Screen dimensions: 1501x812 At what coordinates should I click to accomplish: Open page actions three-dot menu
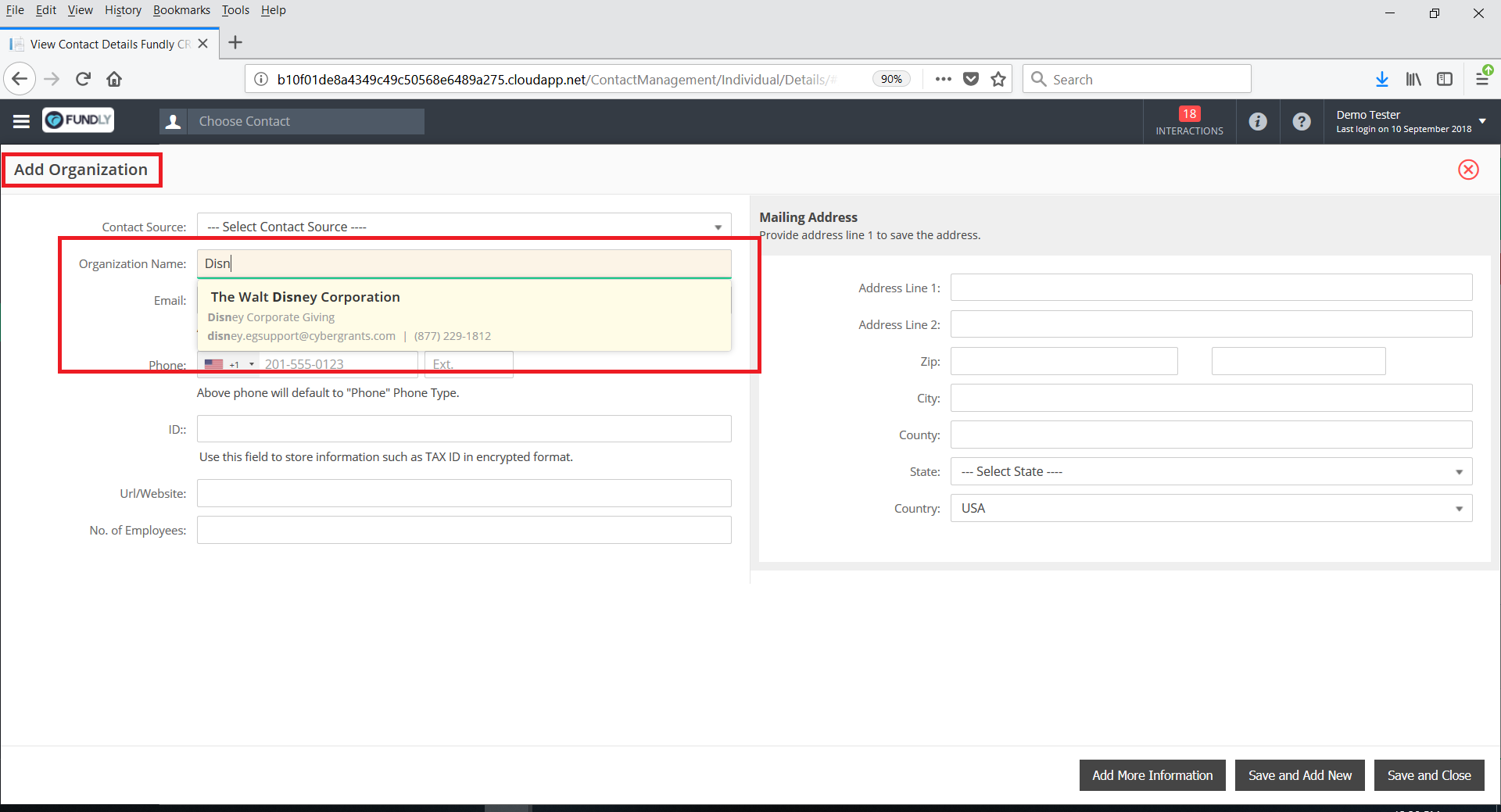pyautogui.click(x=943, y=79)
